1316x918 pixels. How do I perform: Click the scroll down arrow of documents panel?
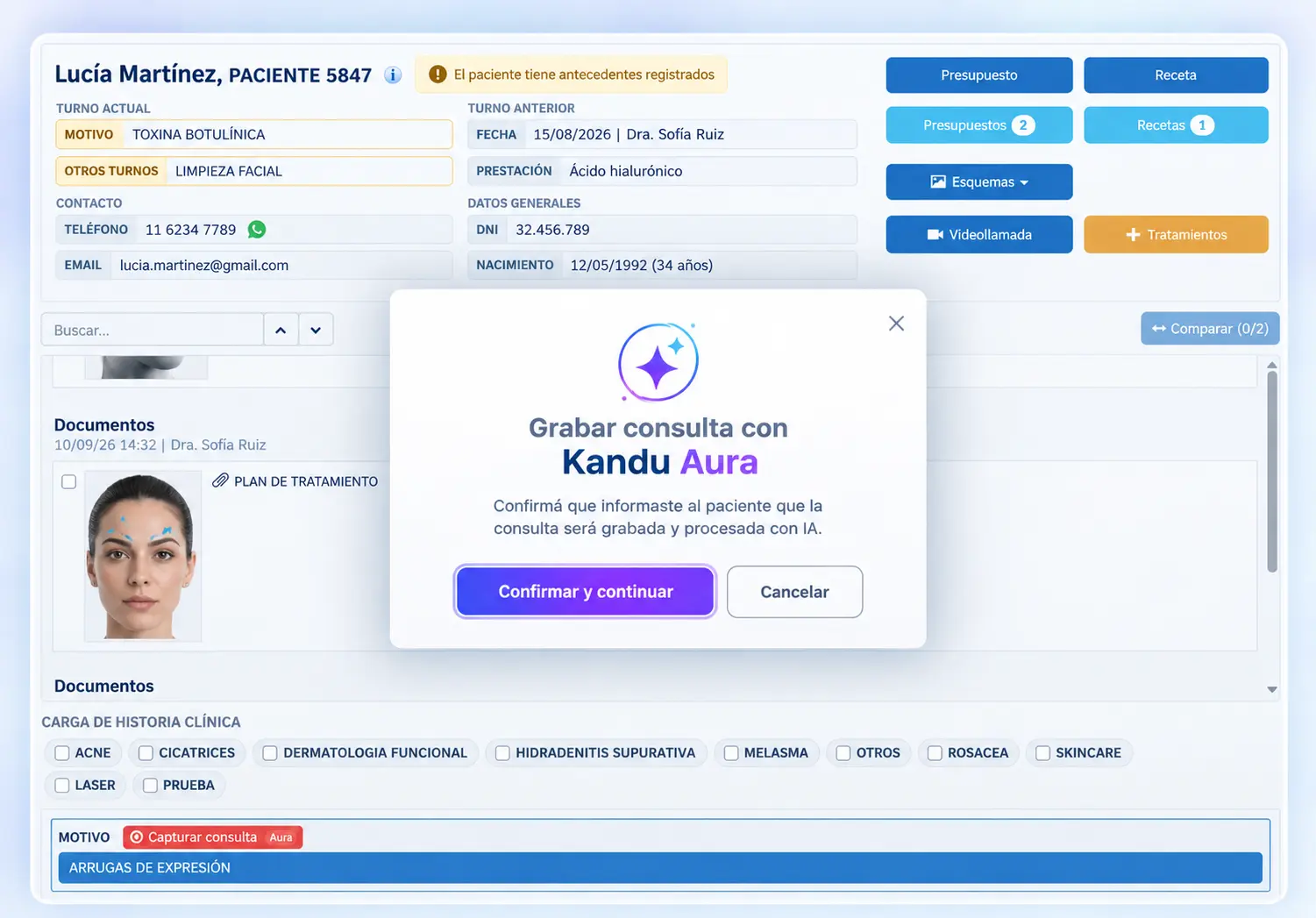[1272, 690]
